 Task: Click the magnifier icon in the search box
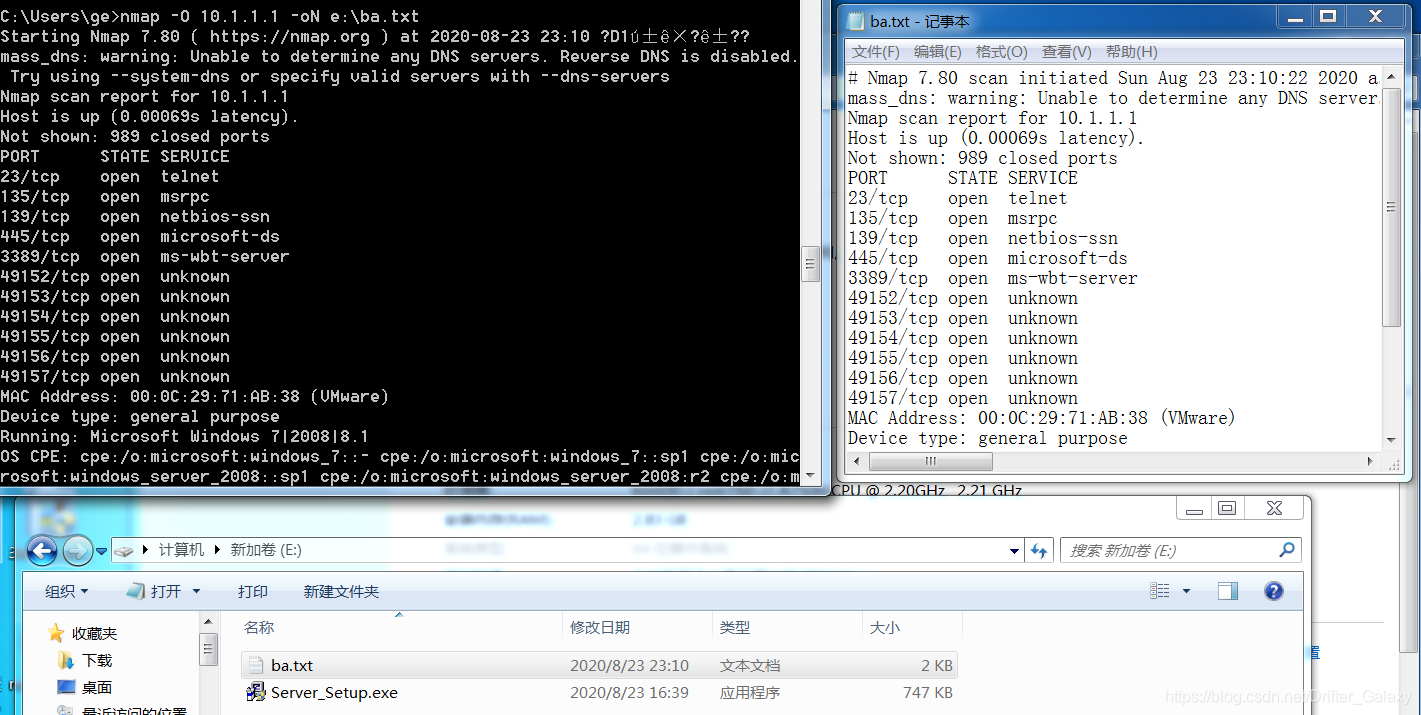pos(1287,550)
